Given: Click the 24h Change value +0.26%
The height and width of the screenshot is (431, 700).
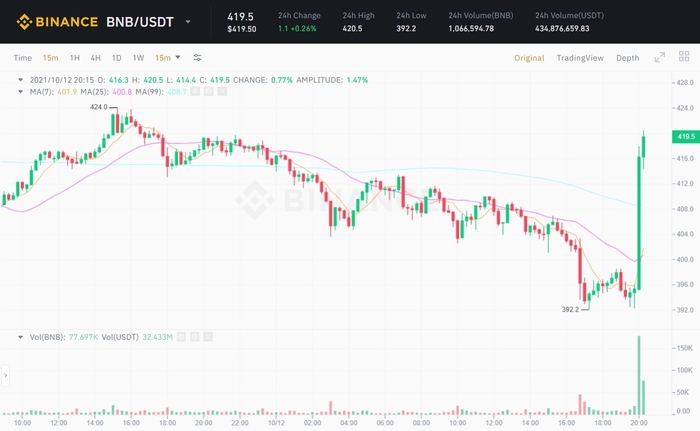Looking at the screenshot, I should [303, 29].
